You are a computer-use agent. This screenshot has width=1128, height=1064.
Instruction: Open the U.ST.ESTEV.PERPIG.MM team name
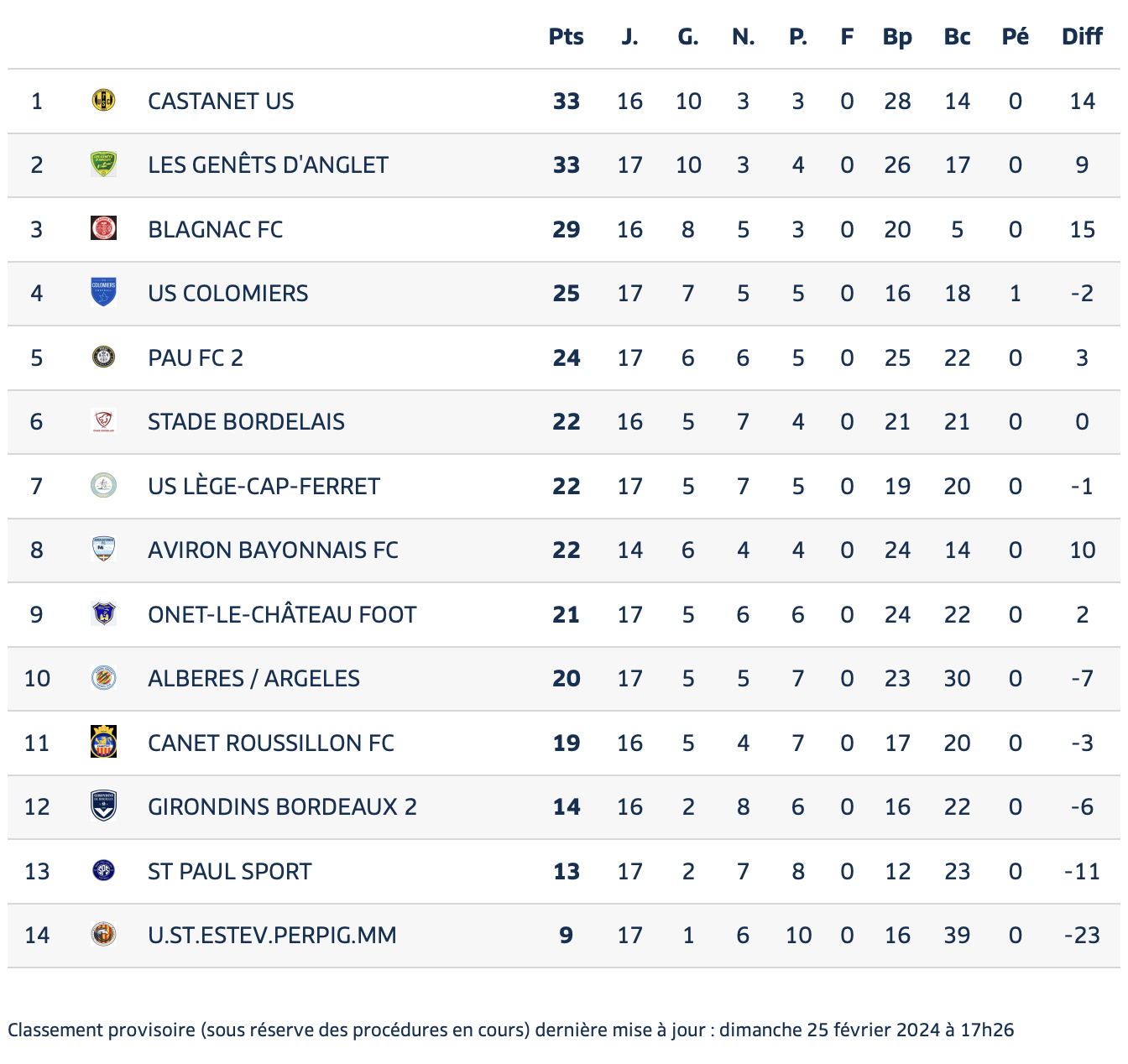pyautogui.click(x=272, y=935)
